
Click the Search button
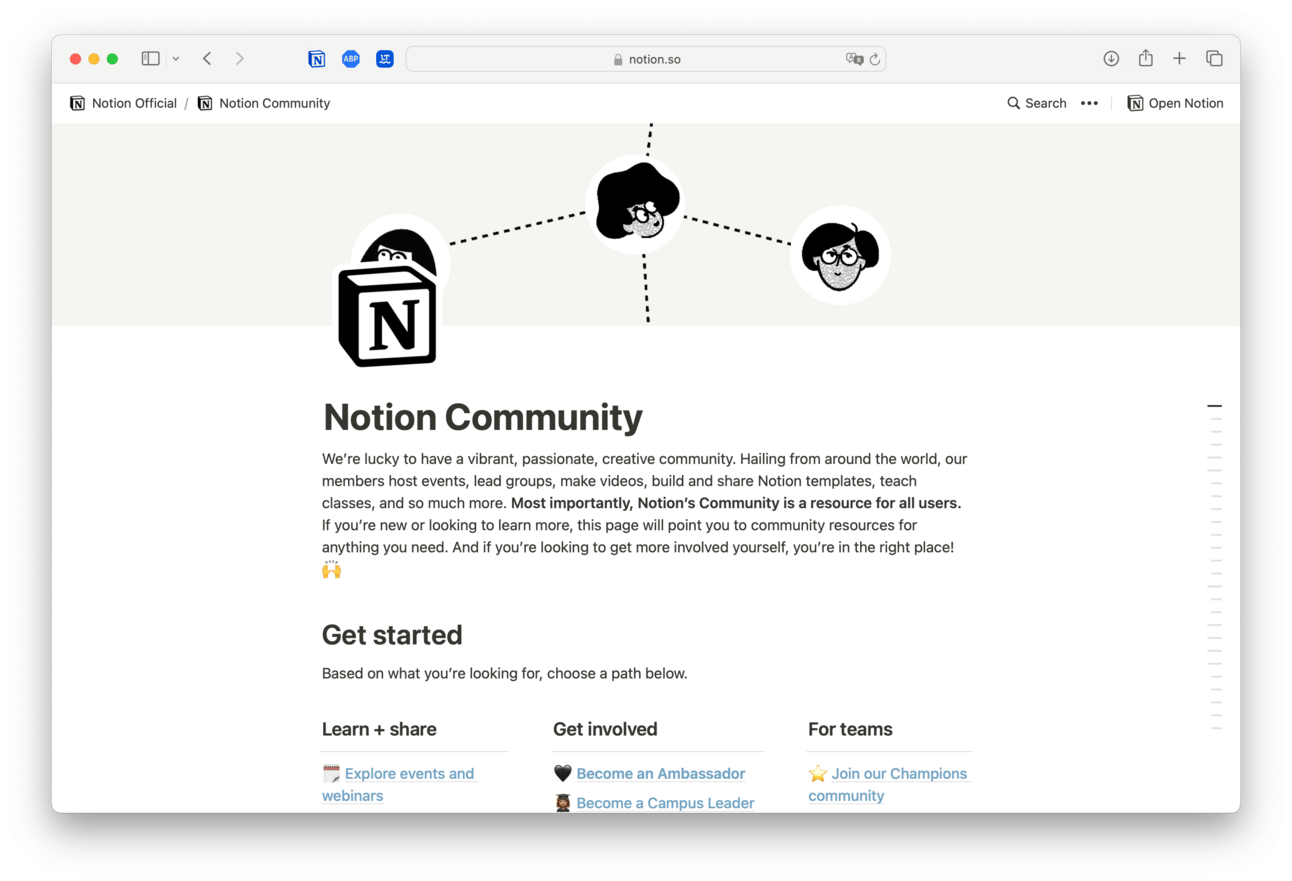point(1037,103)
